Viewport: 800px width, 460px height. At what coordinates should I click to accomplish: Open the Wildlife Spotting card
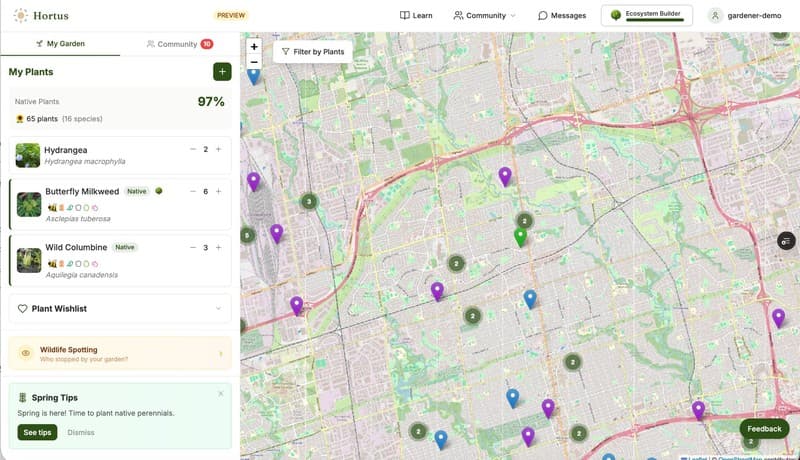120,353
